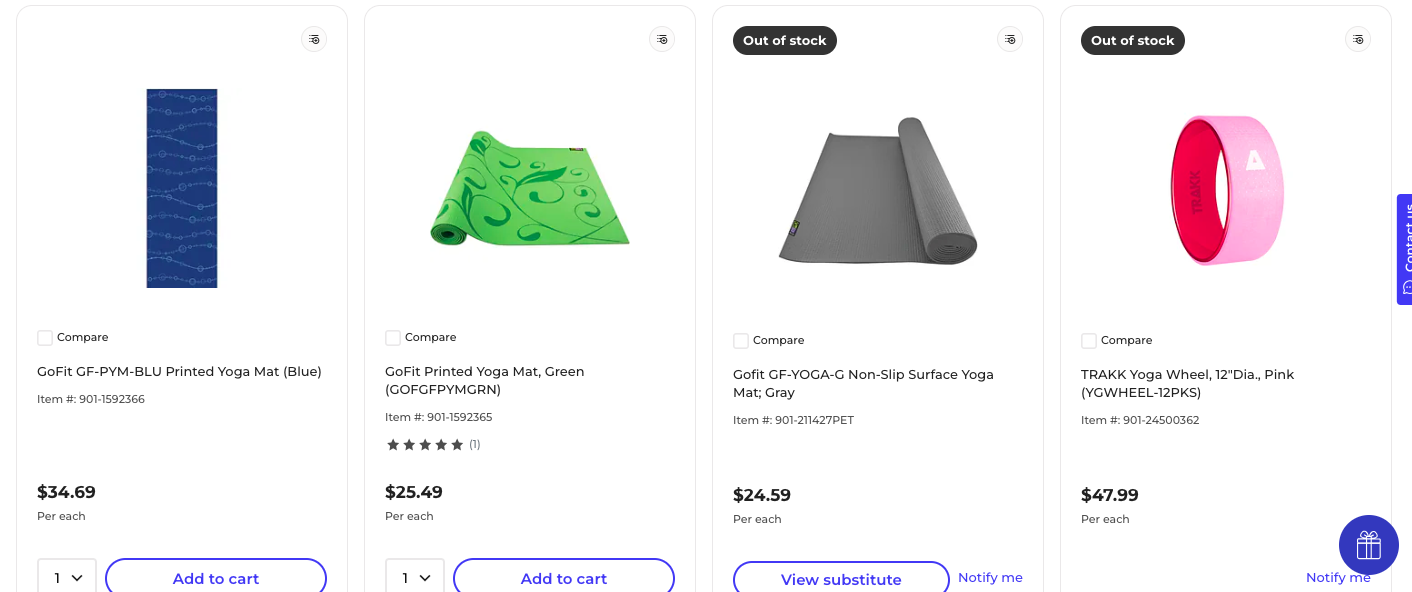
Task: Open the gift rewards floating button
Action: point(1368,545)
